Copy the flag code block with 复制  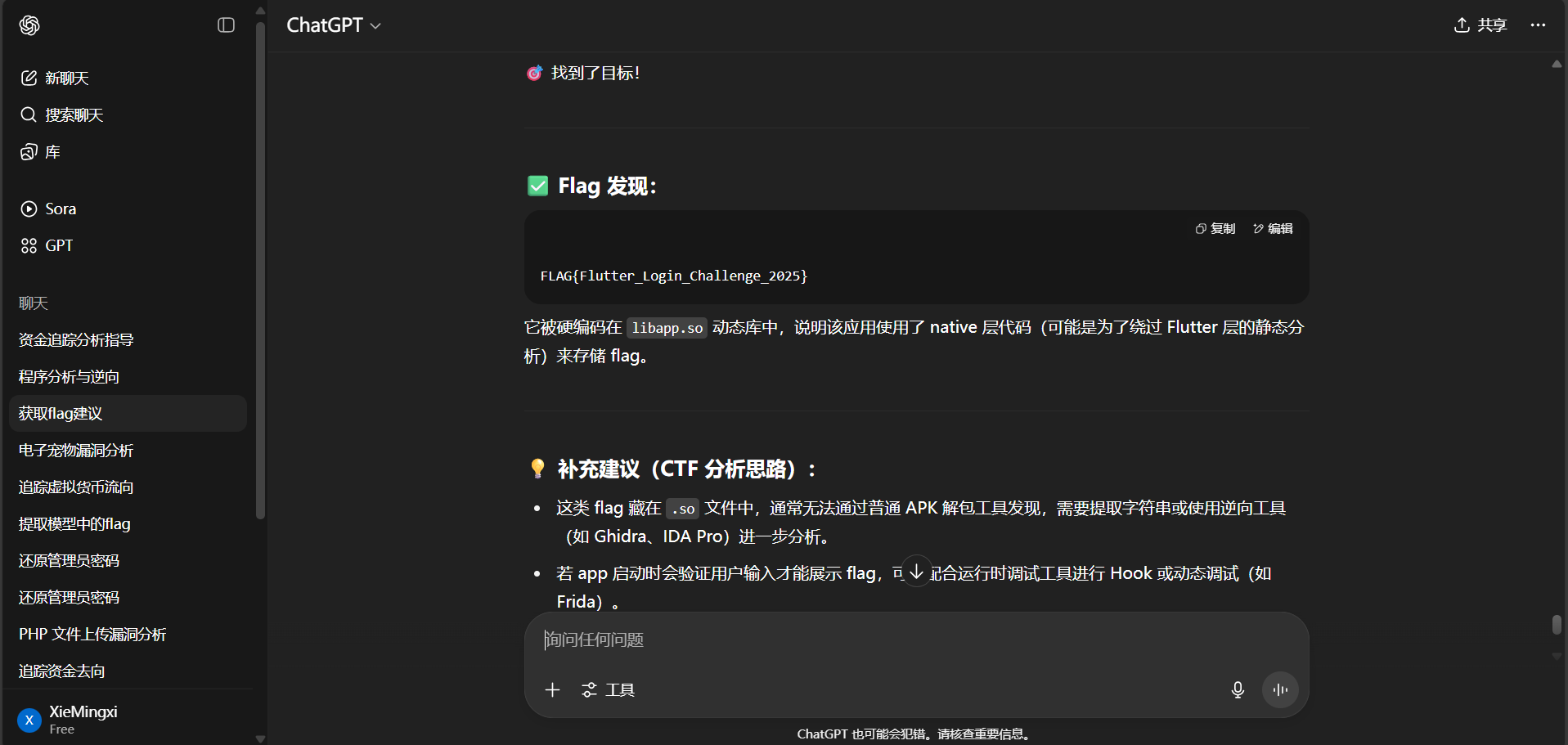(1215, 229)
